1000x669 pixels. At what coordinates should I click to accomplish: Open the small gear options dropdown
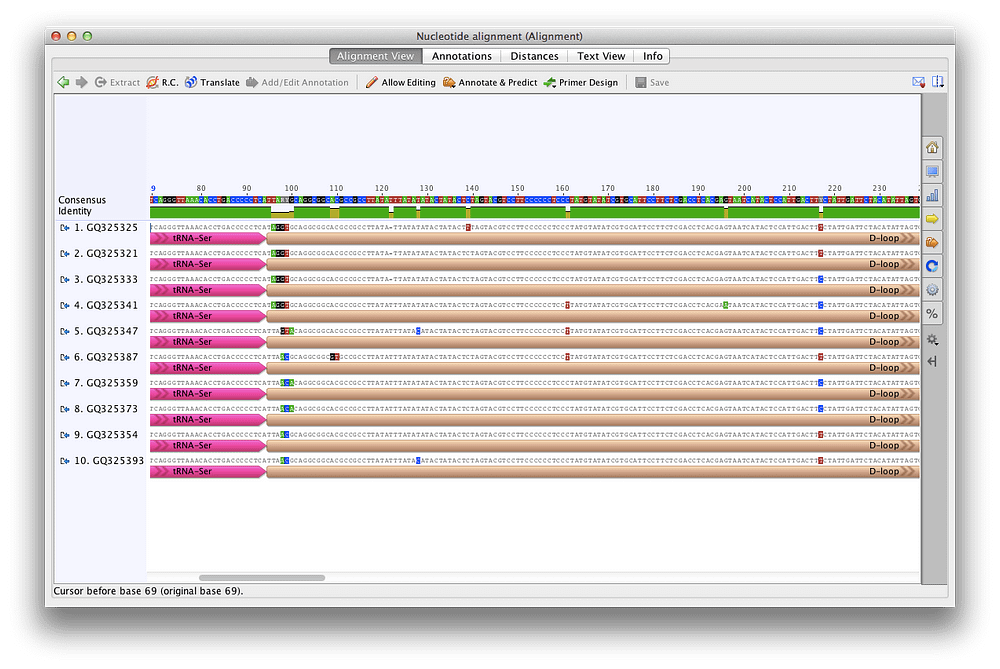pyautogui.click(x=932, y=339)
